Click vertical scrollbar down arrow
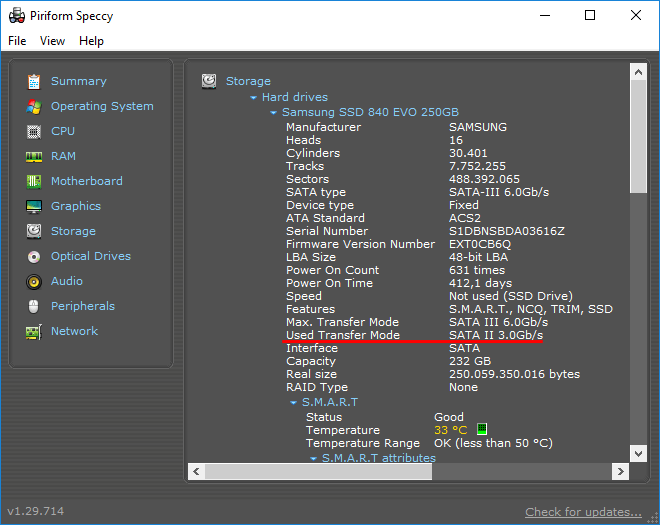 (x=639, y=453)
